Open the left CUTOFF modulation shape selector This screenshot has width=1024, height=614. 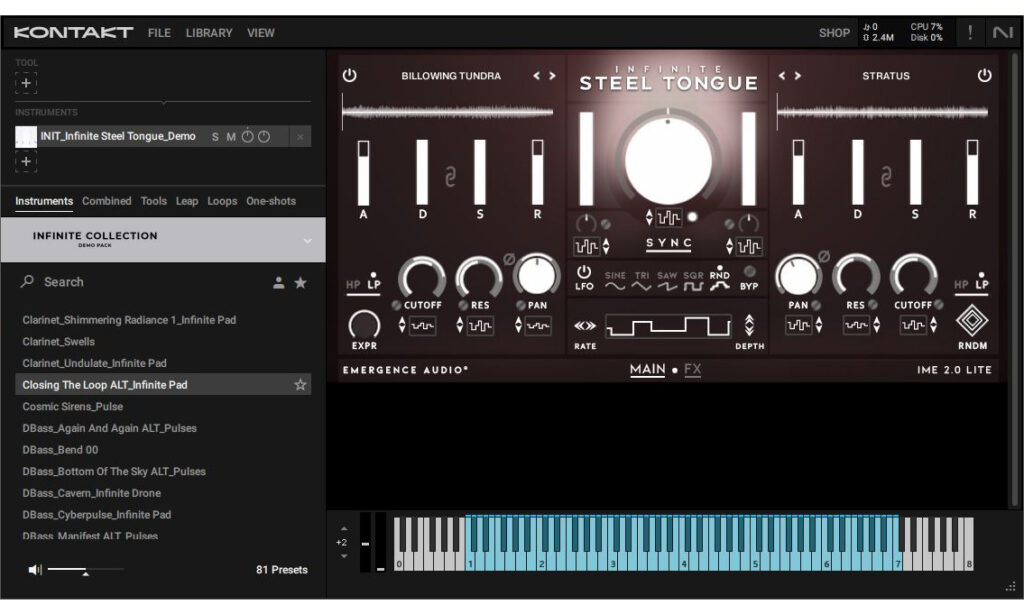[423, 325]
